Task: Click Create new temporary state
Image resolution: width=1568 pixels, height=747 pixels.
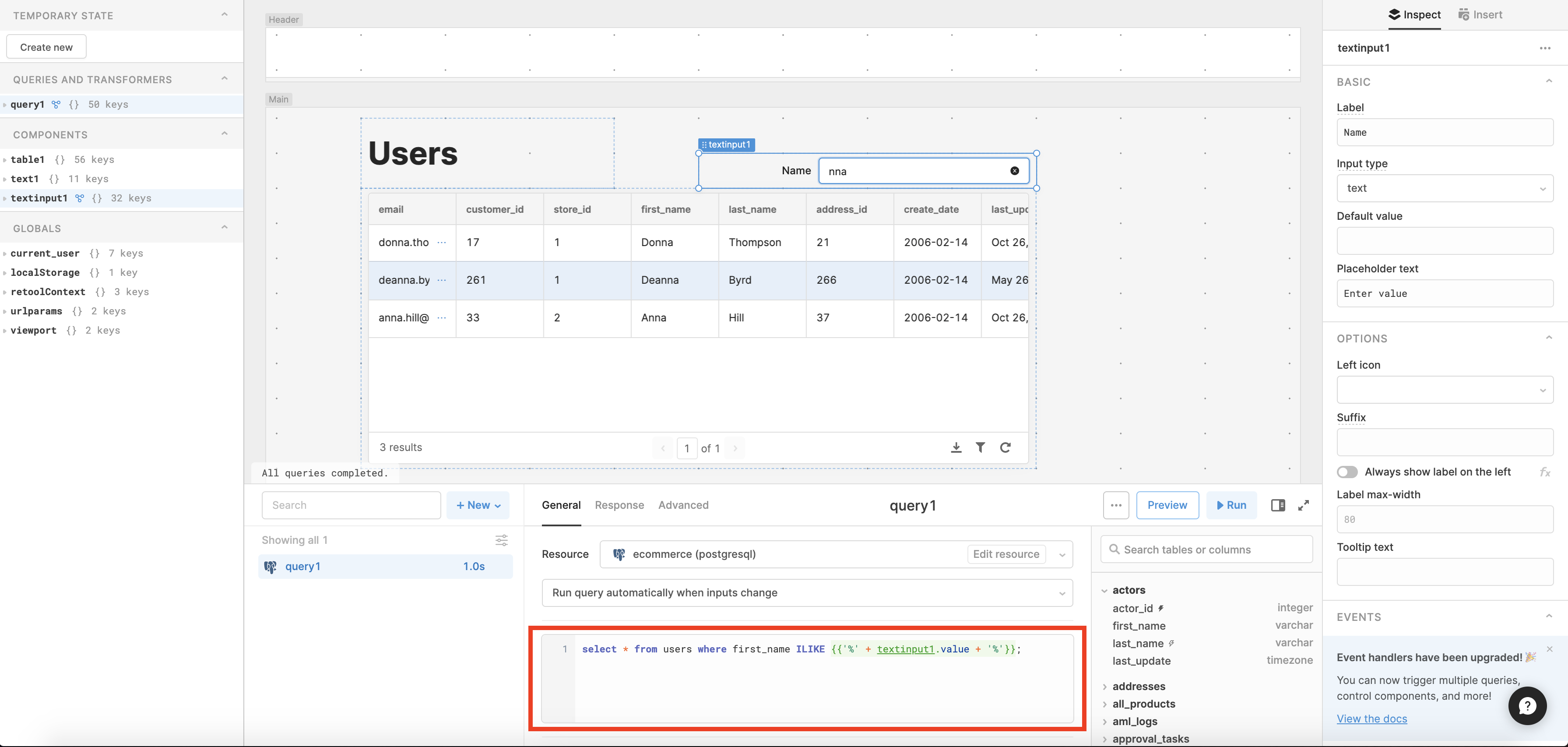Action: pyautogui.click(x=46, y=47)
